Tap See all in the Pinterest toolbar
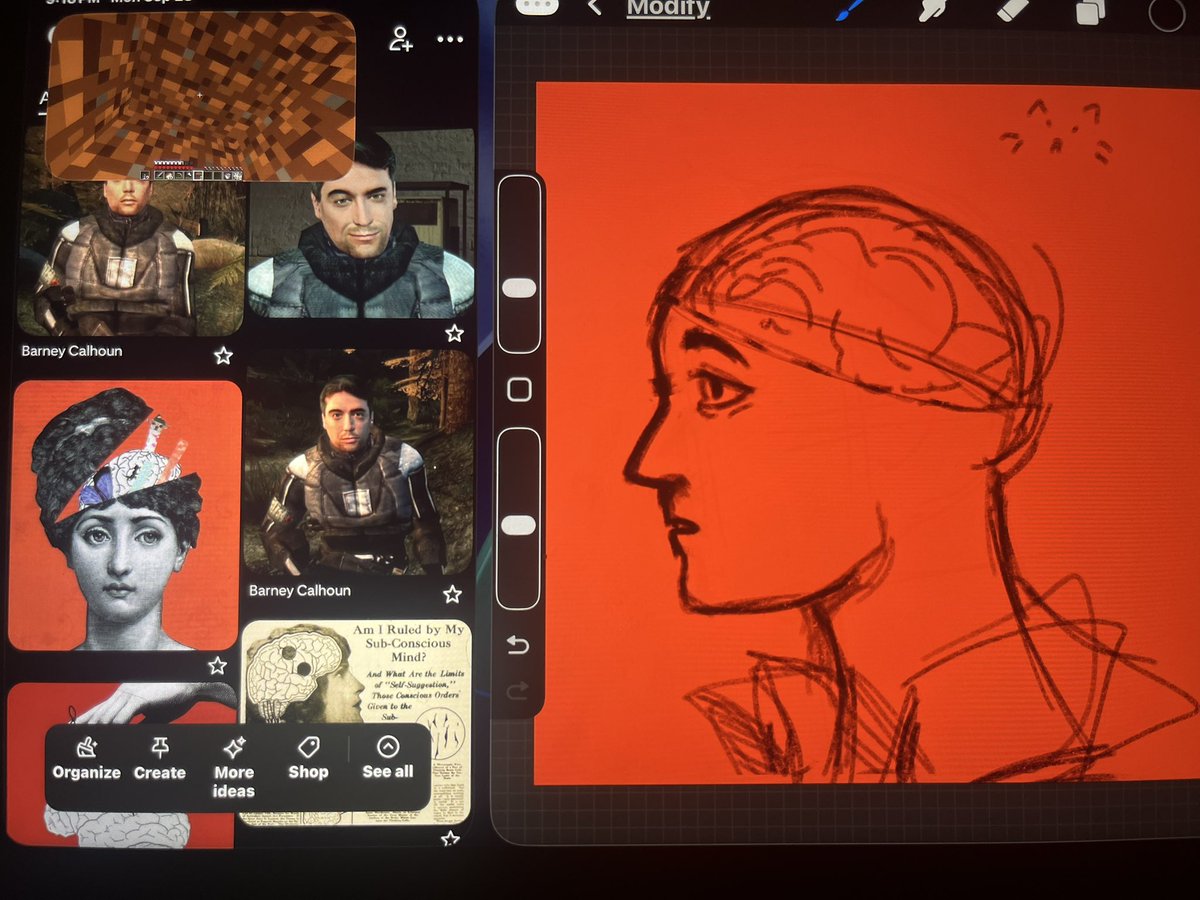Screen dimensions: 1200x900 tap(388, 760)
